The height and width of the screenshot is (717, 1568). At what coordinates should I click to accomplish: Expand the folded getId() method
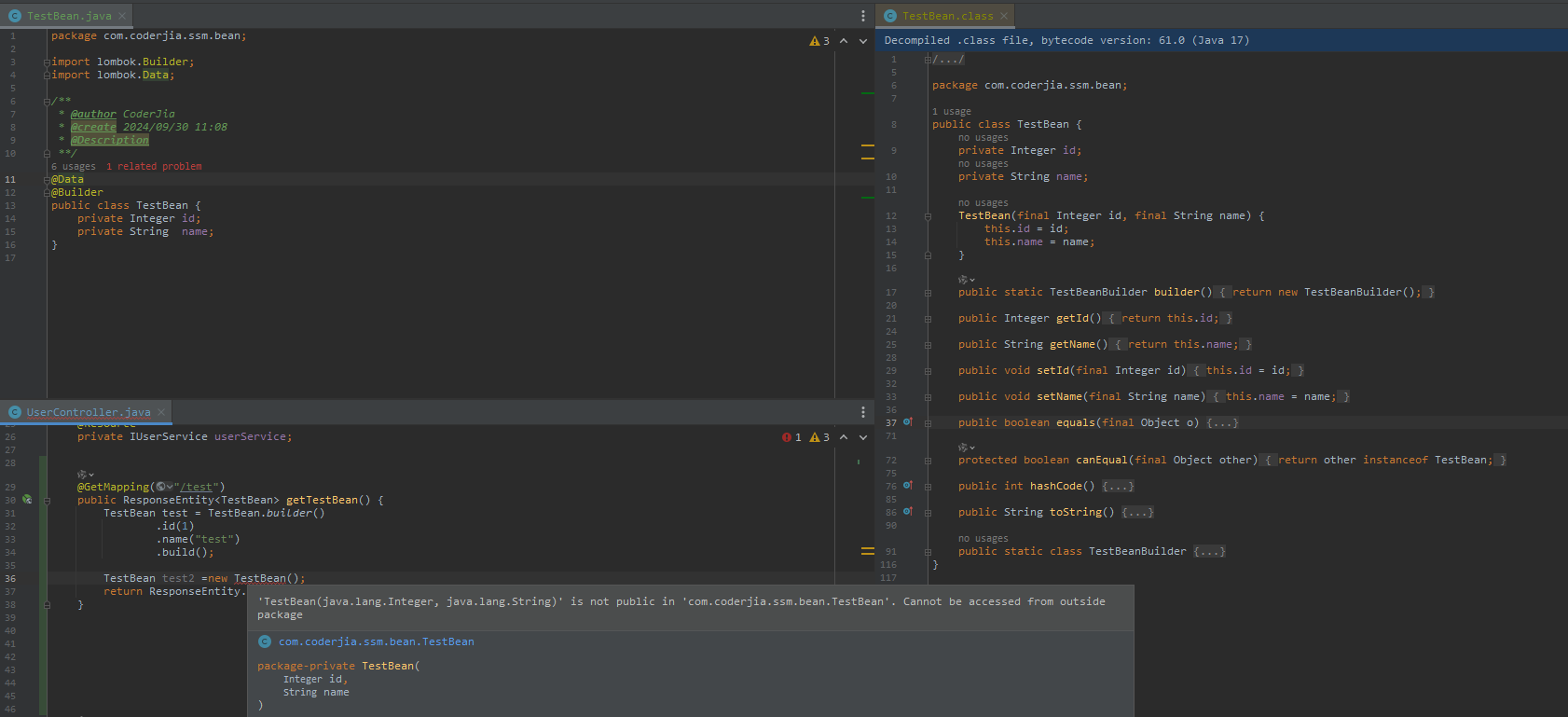(x=928, y=319)
